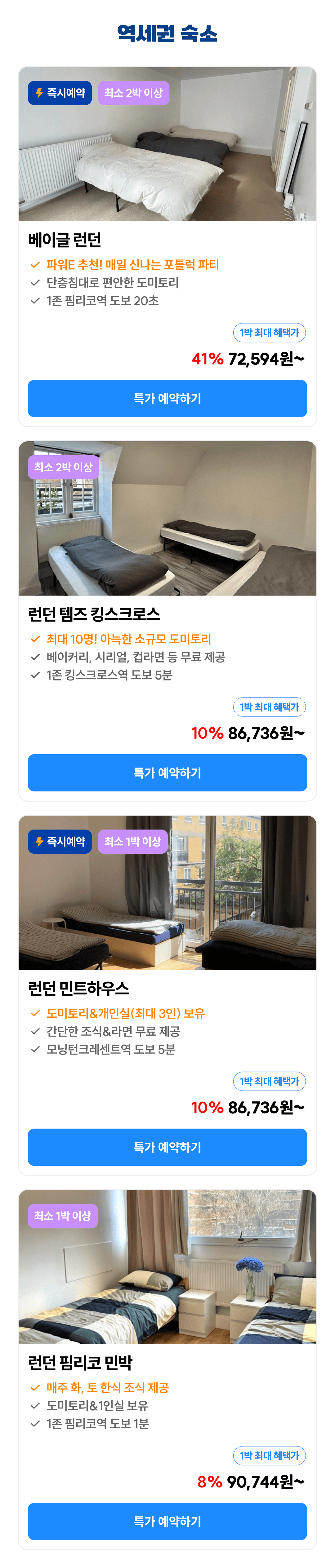The width and height of the screenshot is (335, 1568).
Task: Click the check icon beside 모닝턴크레센트역 도보 5분
Action: coord(35,1049)
